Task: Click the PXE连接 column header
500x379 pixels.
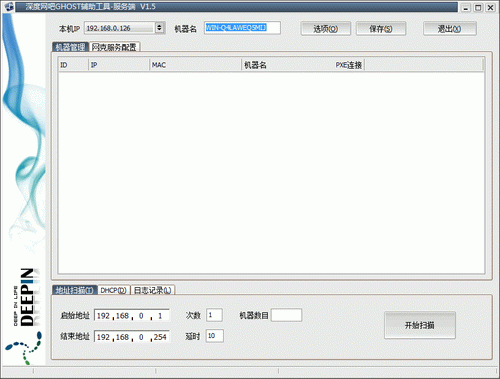Action: click(x=349, y=65)
